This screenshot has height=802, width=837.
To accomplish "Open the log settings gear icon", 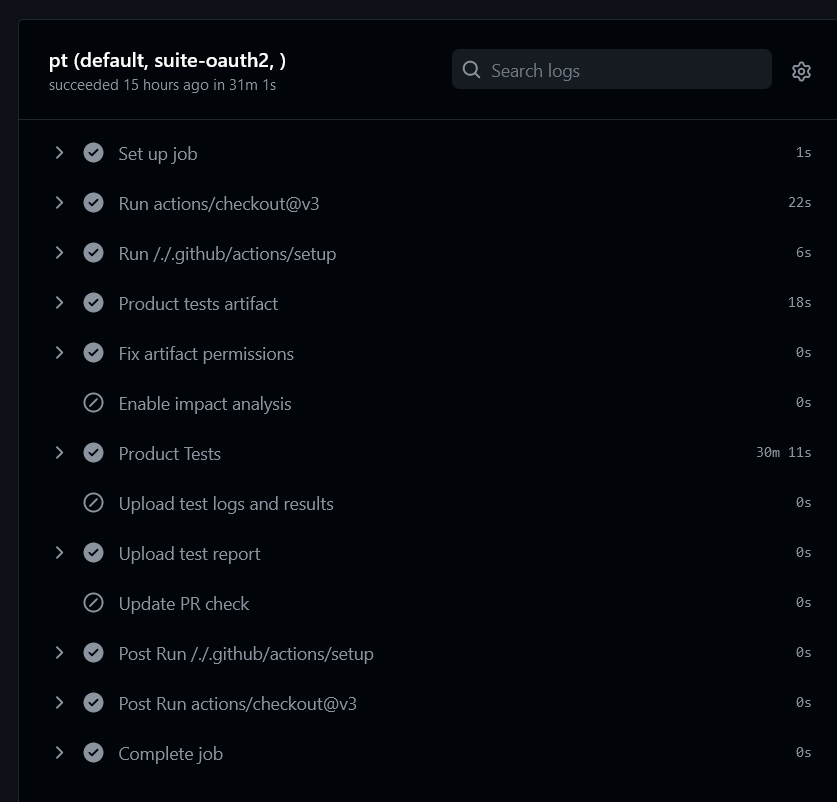I will point(801,71).
